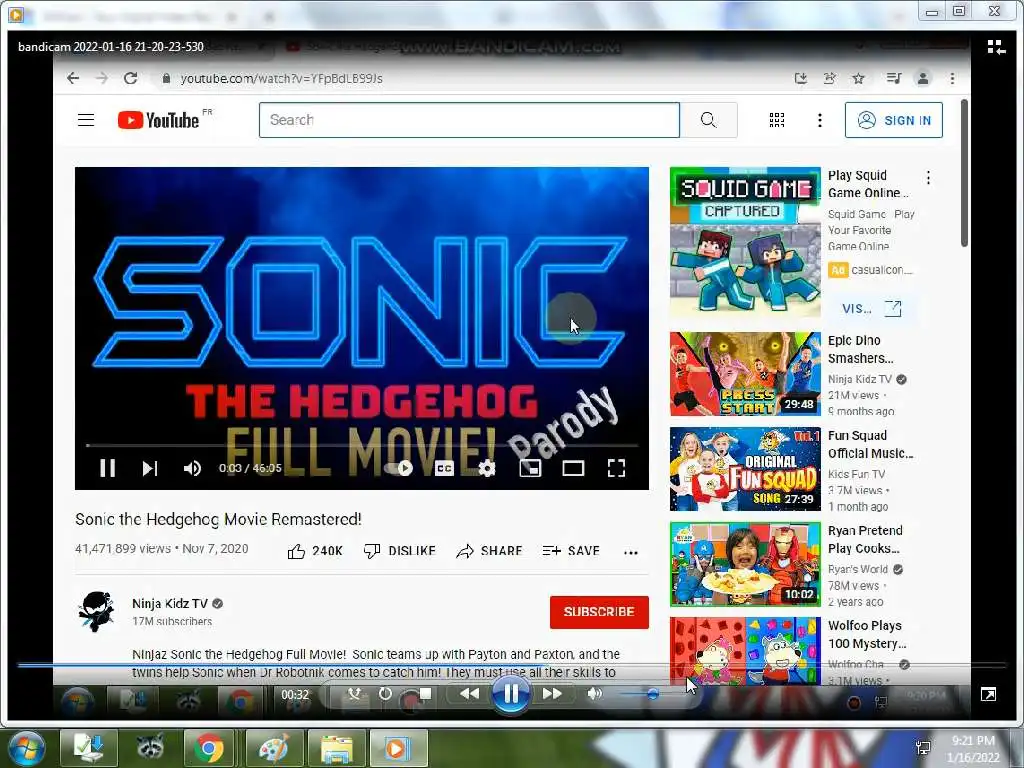Open more actions dots beside SAVE
Screen dimensions: 1024x768
pyautogui.click(x=630, y=552)
